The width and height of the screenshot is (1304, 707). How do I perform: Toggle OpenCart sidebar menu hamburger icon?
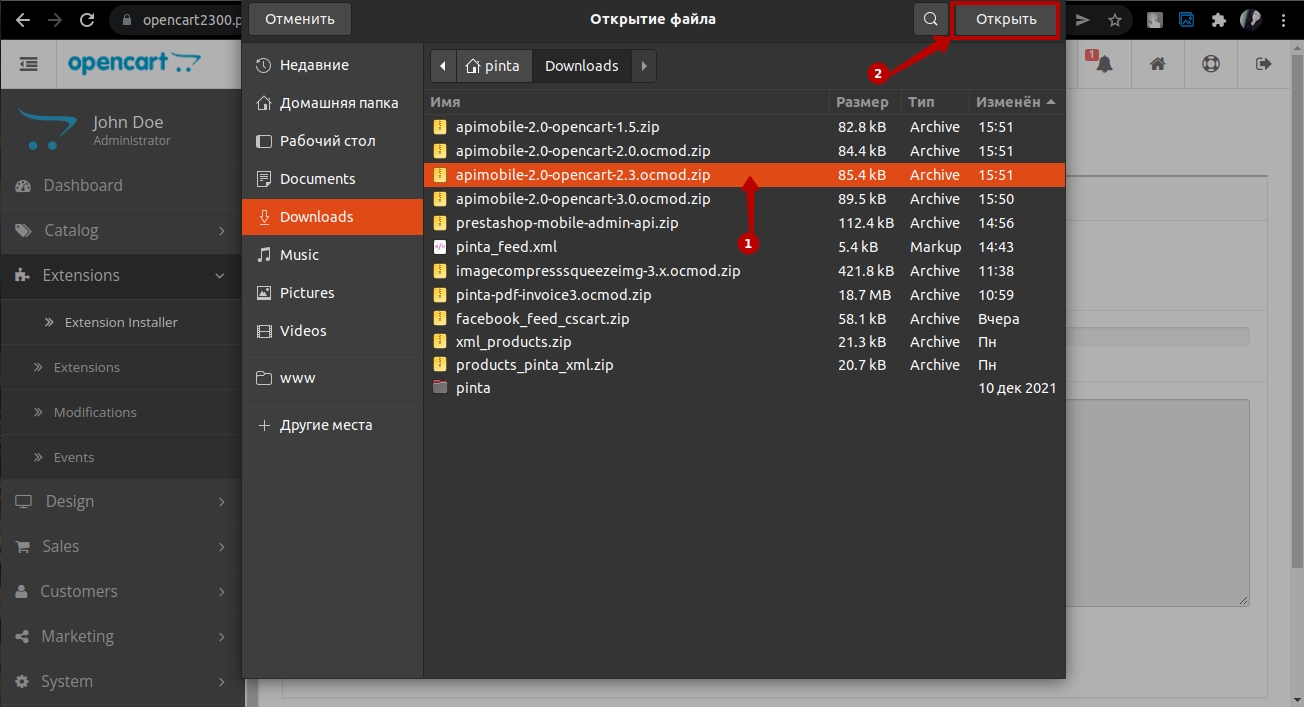coord(29,64)
